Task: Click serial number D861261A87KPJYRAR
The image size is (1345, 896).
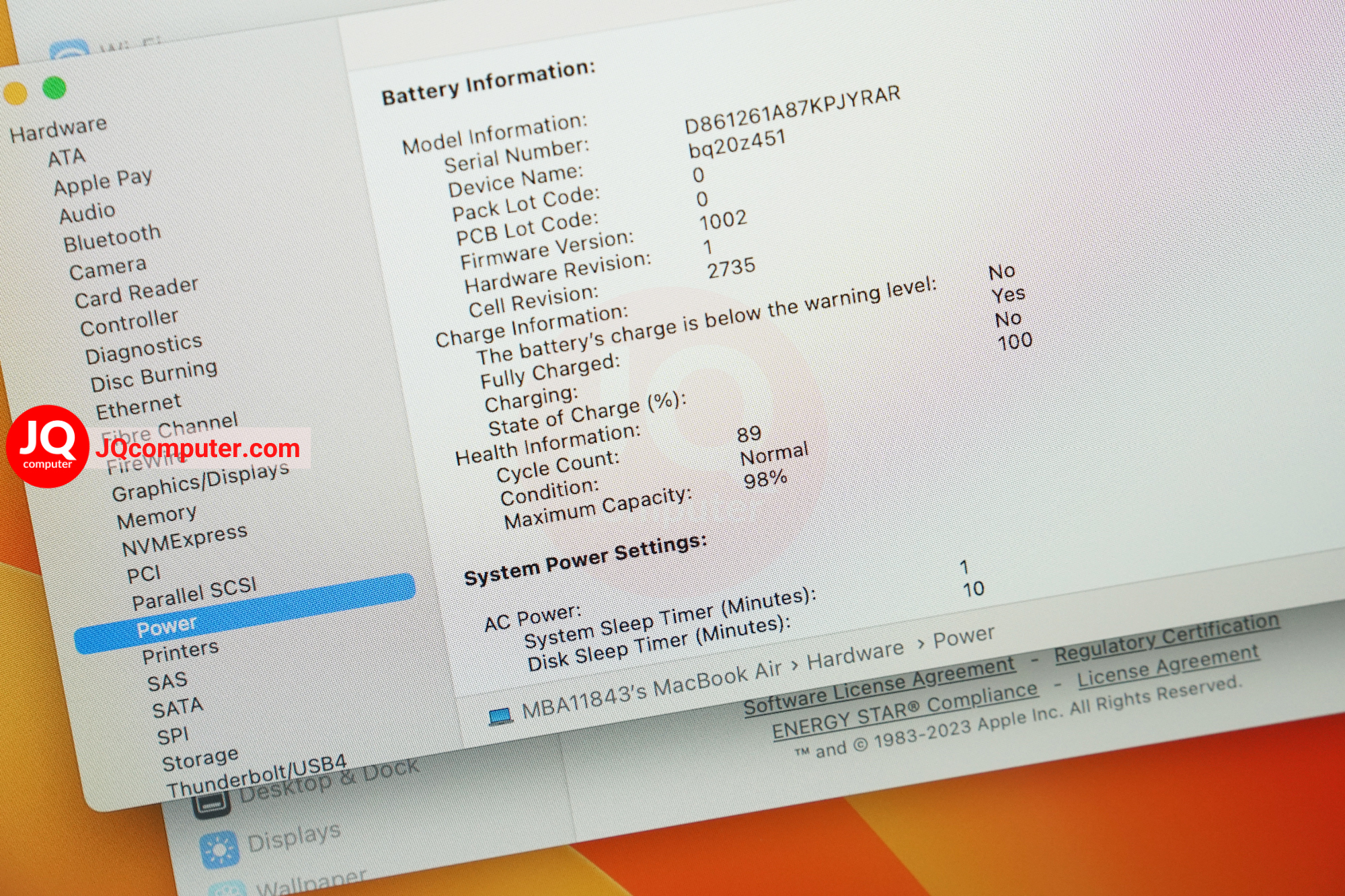Action: pyautogui.click(x=792, y=111)
